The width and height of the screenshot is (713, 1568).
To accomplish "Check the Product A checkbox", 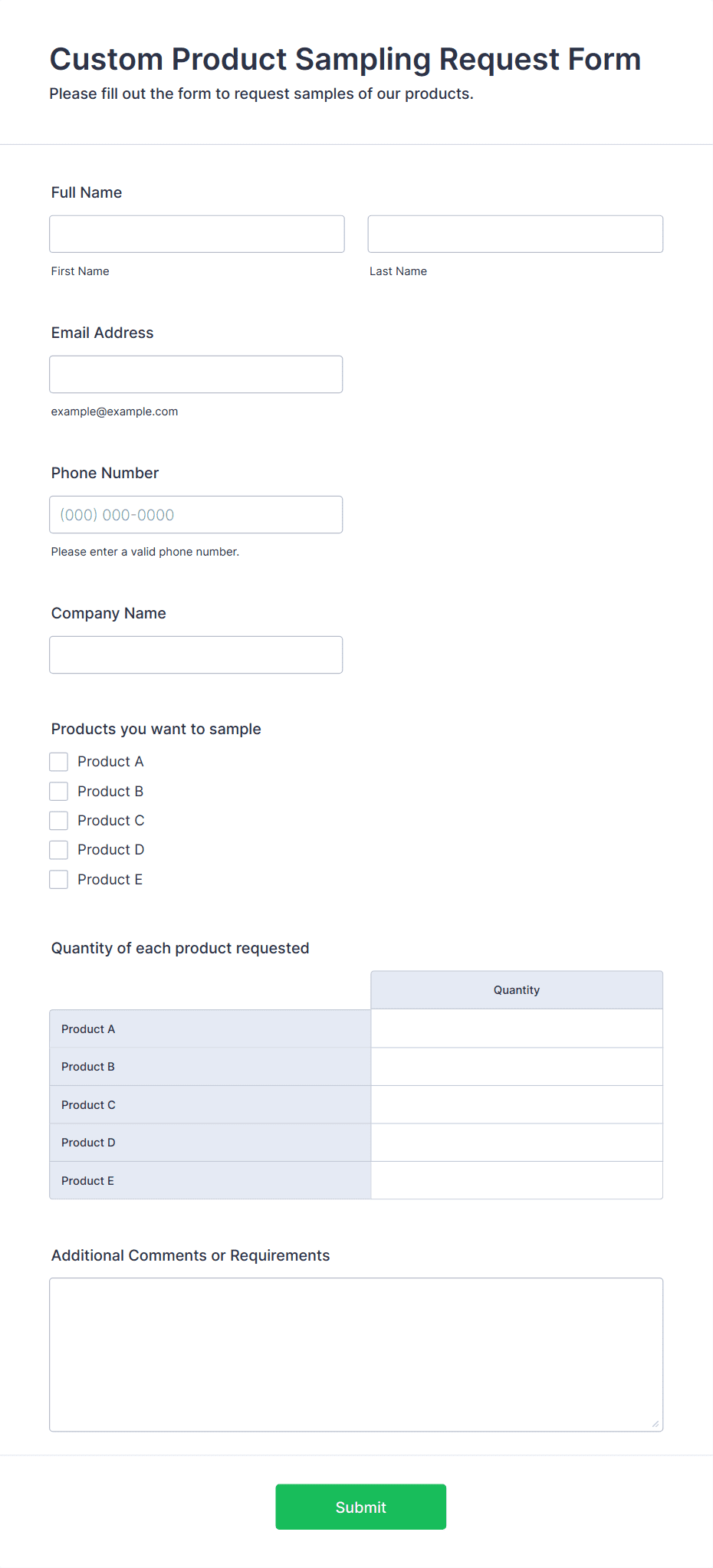I will click(x=59, y=762).
